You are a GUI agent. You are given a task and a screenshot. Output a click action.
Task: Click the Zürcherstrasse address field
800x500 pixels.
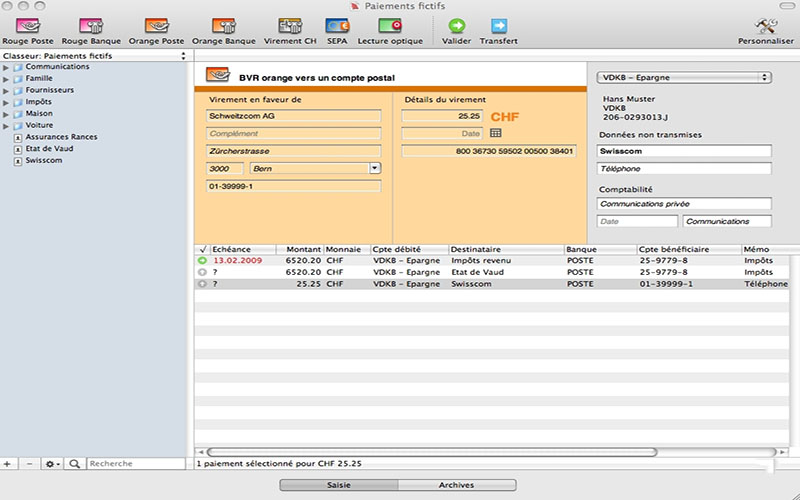pos(293,151)
